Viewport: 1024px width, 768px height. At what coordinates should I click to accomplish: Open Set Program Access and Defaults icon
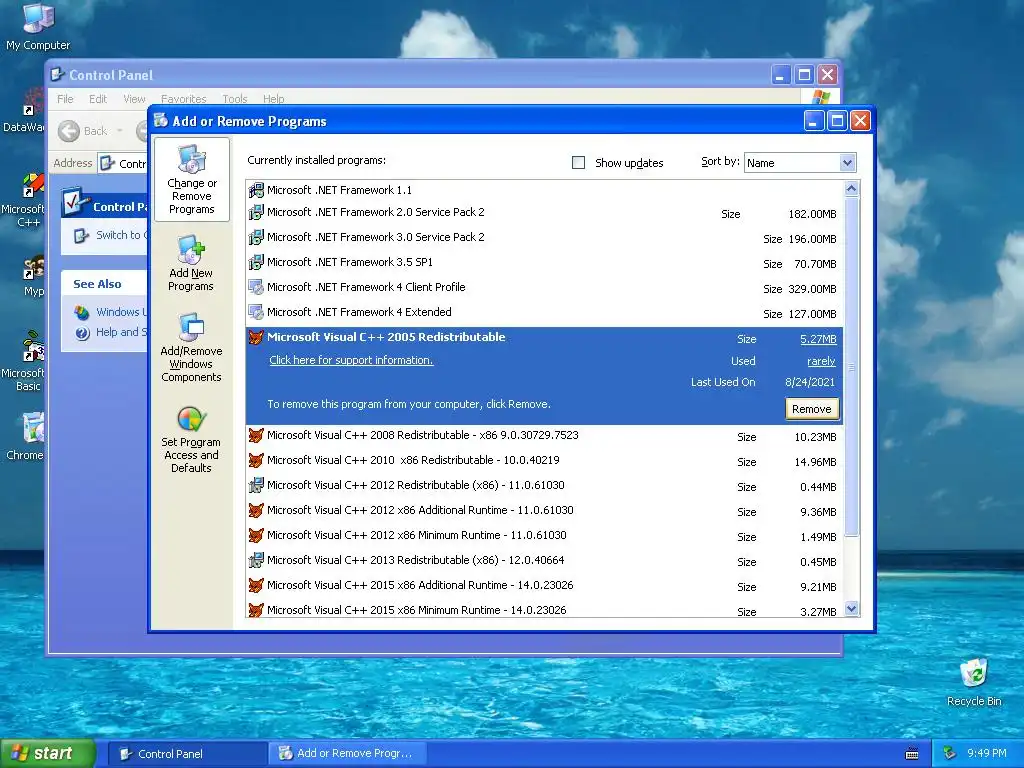point(191,439)
